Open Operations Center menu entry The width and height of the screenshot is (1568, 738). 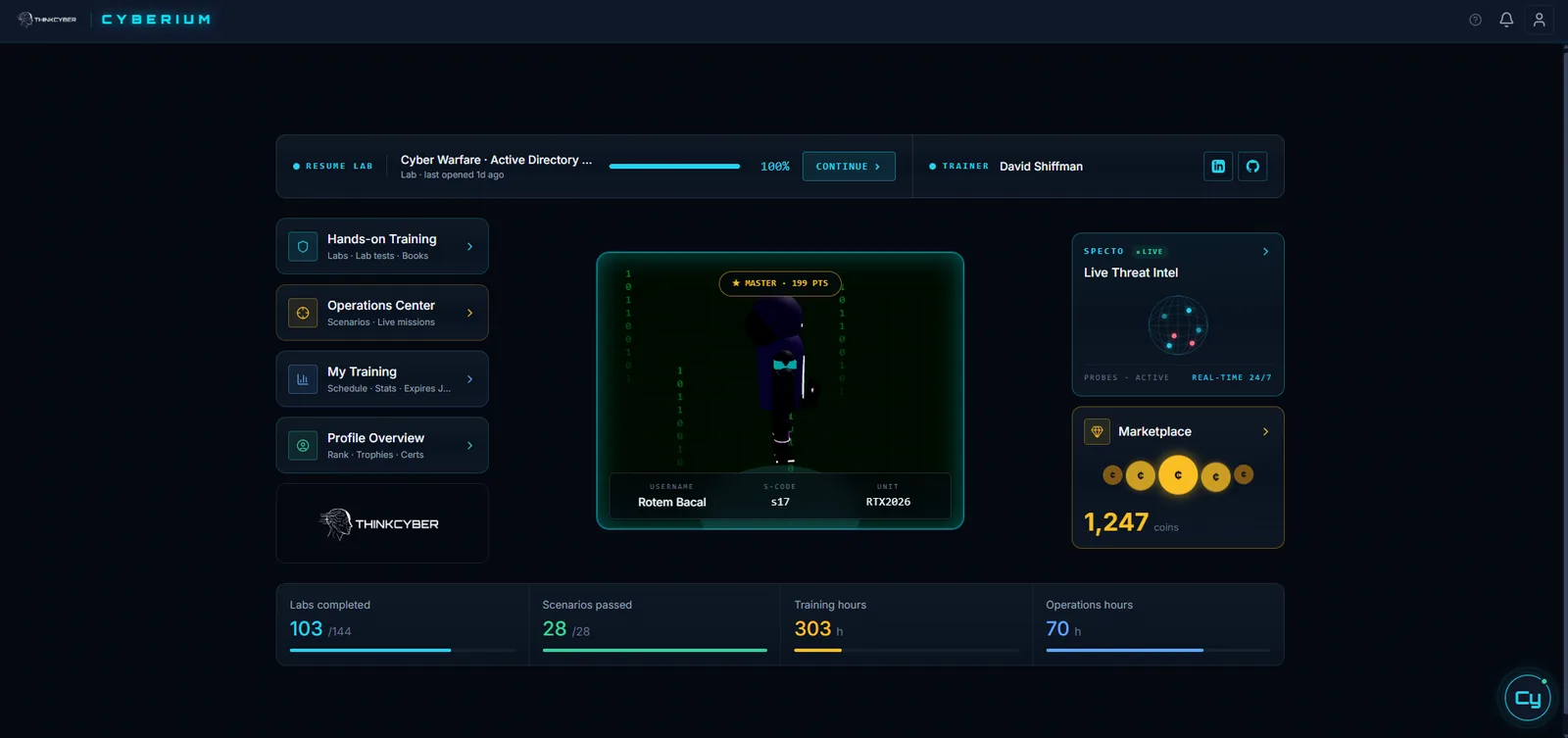tap(382, 313)
